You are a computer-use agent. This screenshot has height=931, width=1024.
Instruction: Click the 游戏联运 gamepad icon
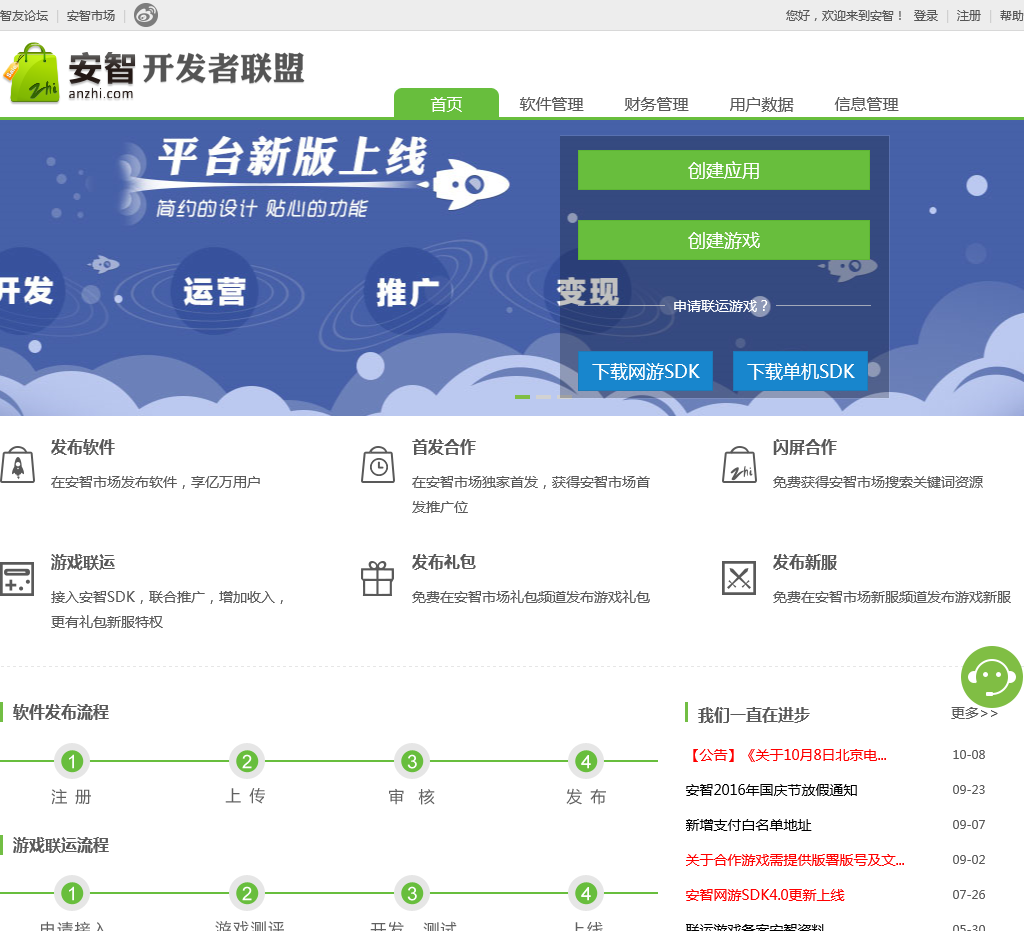point(17,579)
